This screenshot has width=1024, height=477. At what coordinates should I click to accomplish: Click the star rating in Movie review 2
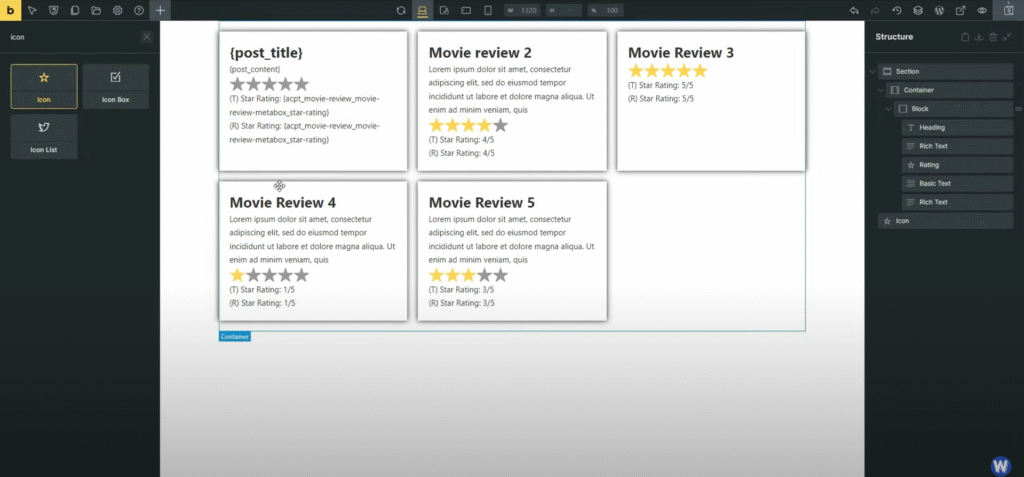pos(468,125)
